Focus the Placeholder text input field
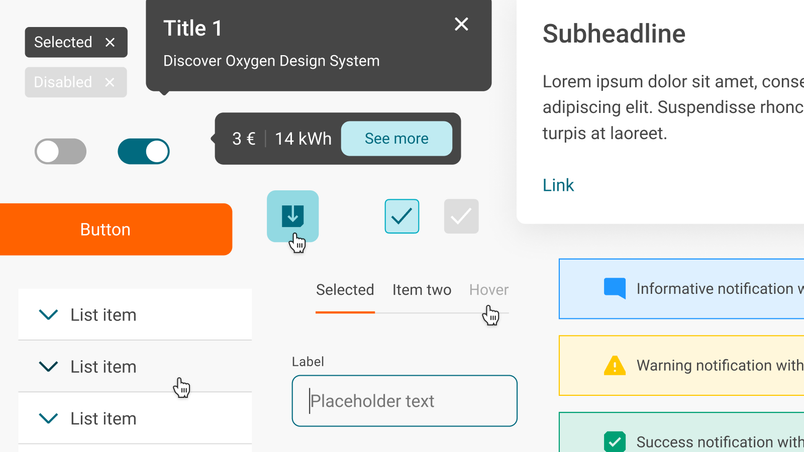Screen dimensions: 804x452 point(405,401)
